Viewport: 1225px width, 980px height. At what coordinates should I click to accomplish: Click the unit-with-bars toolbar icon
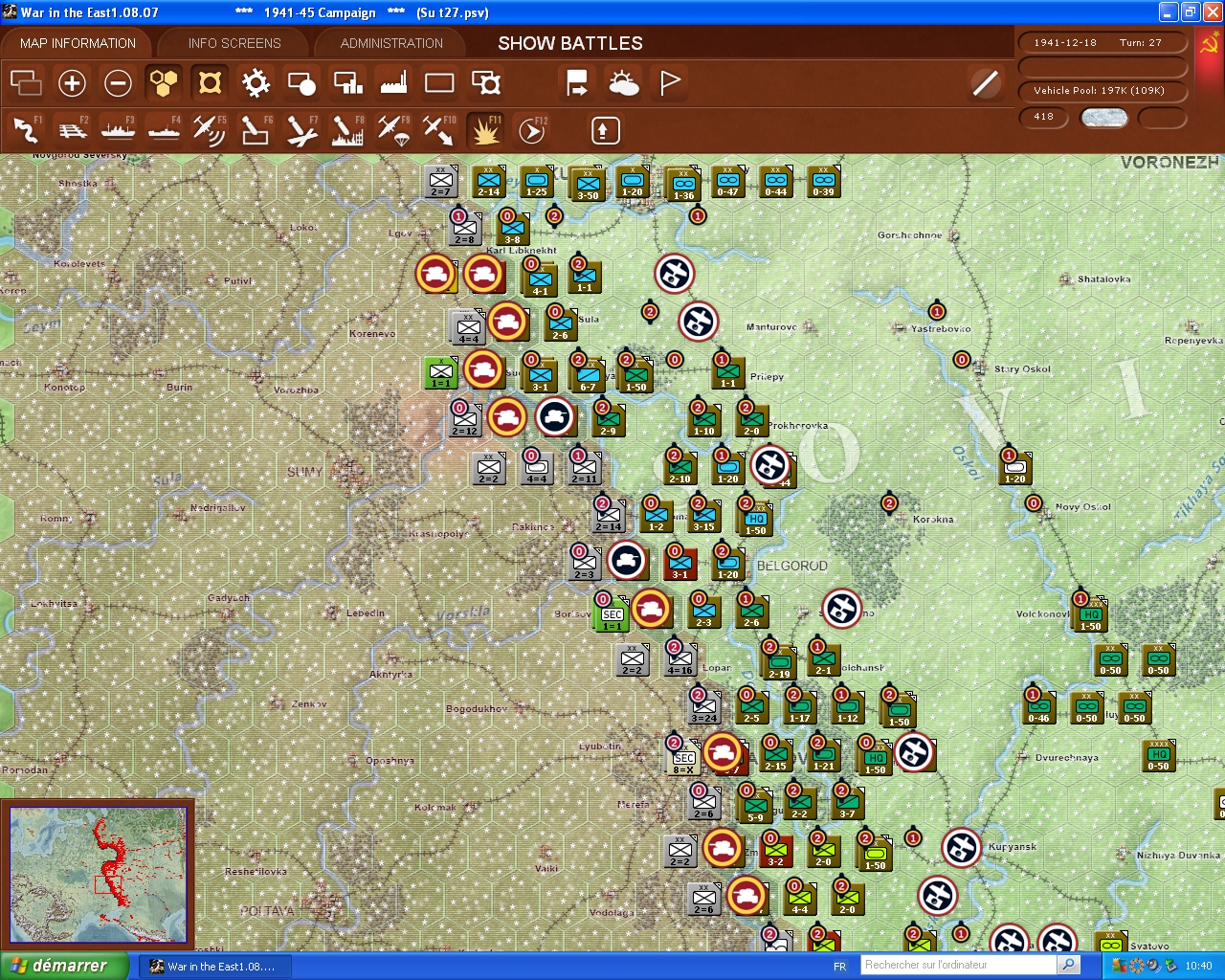pos(347,83)
